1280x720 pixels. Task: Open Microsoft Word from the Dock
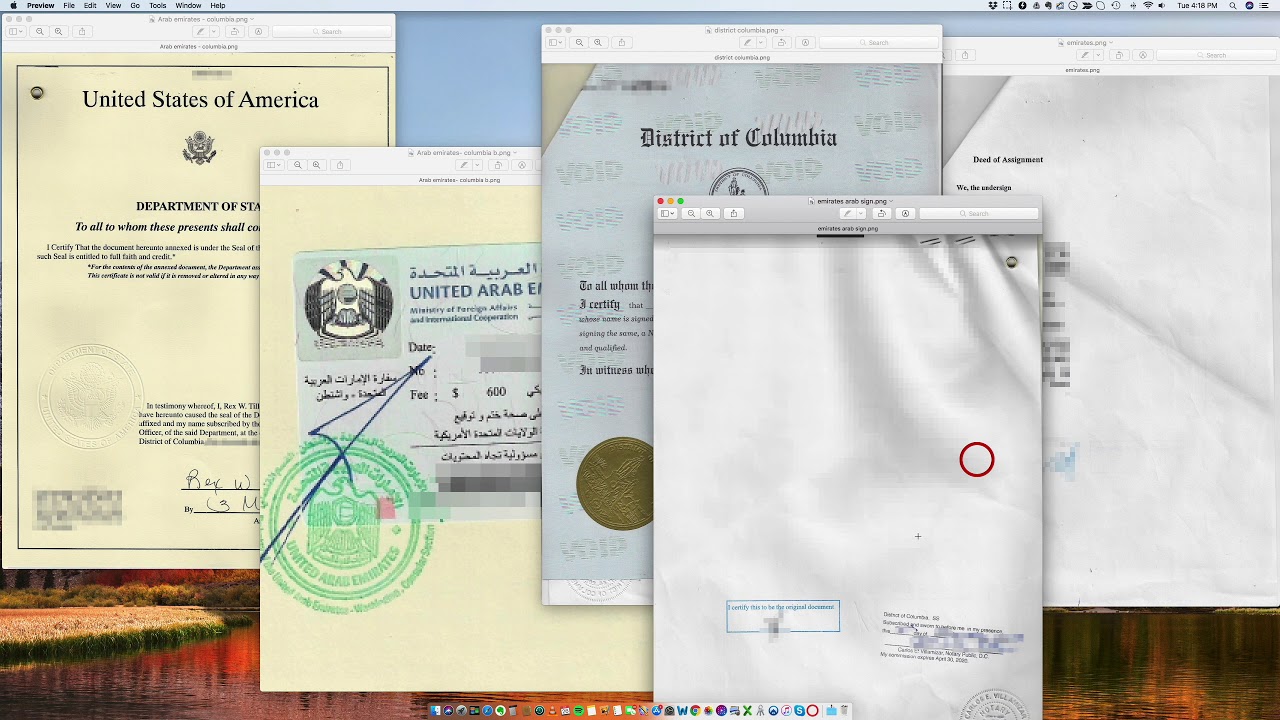[x=682, y=711]
